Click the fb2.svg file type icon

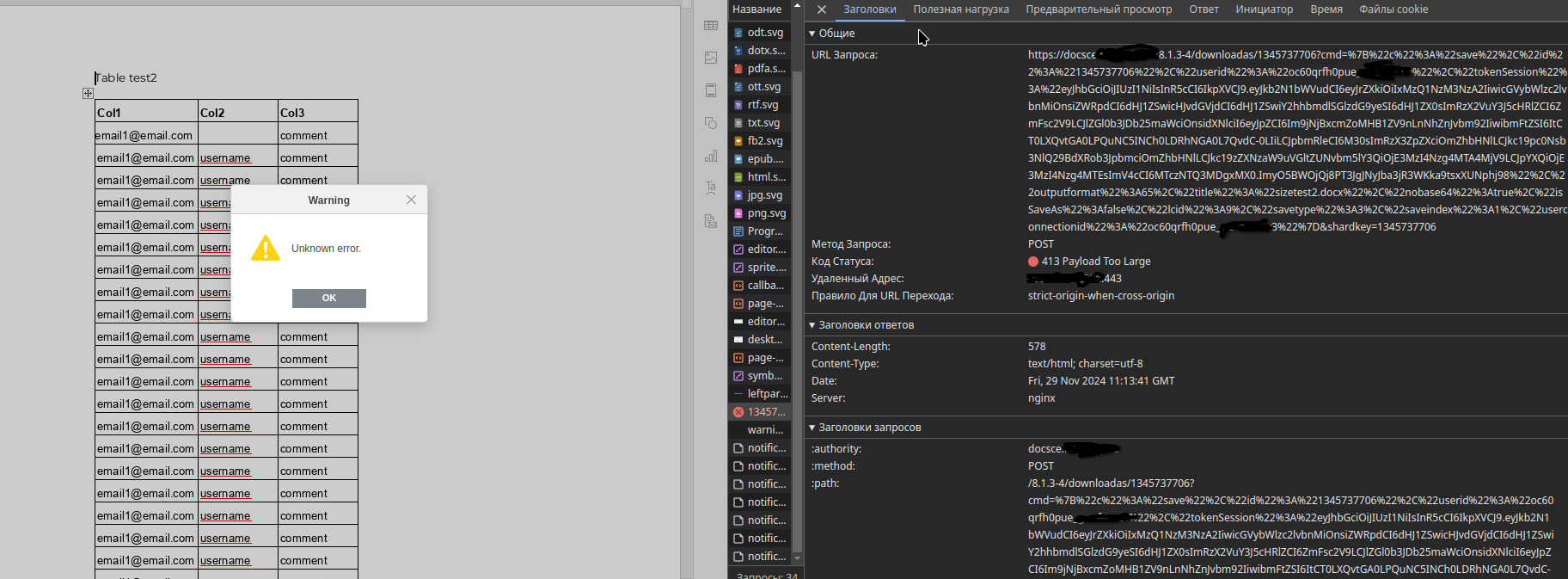738,141
